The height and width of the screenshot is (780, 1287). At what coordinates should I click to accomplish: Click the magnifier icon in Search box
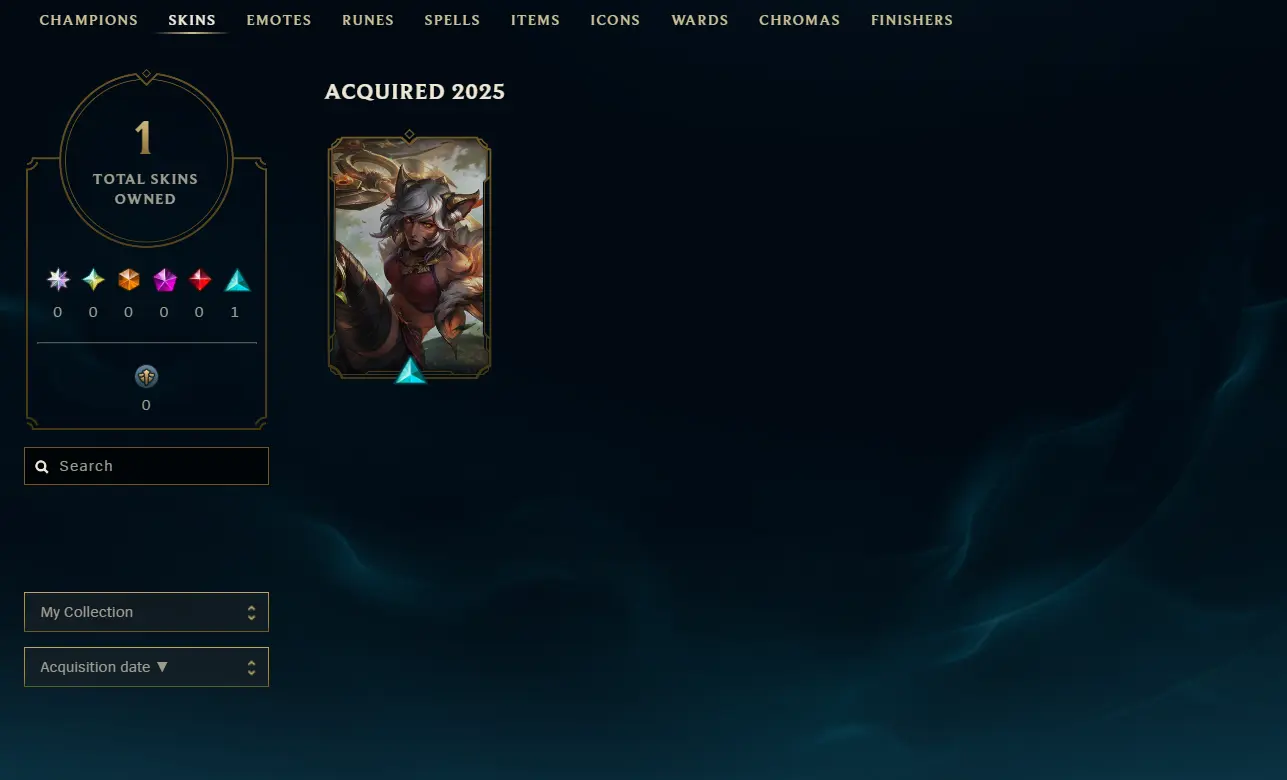point(42,466)
